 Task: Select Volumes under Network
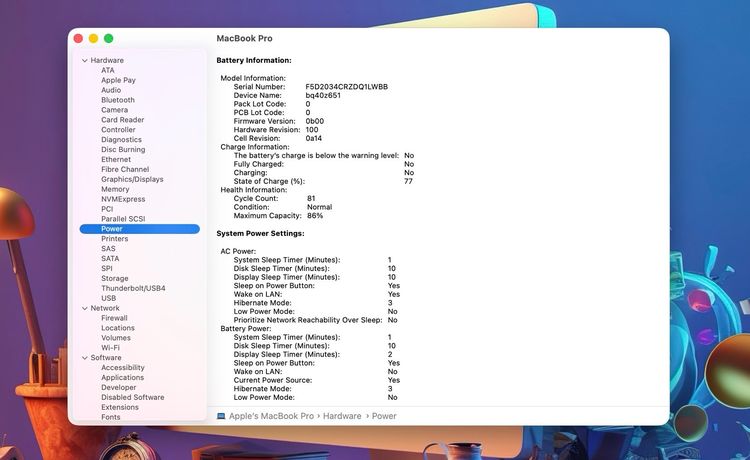click(116, 338)
